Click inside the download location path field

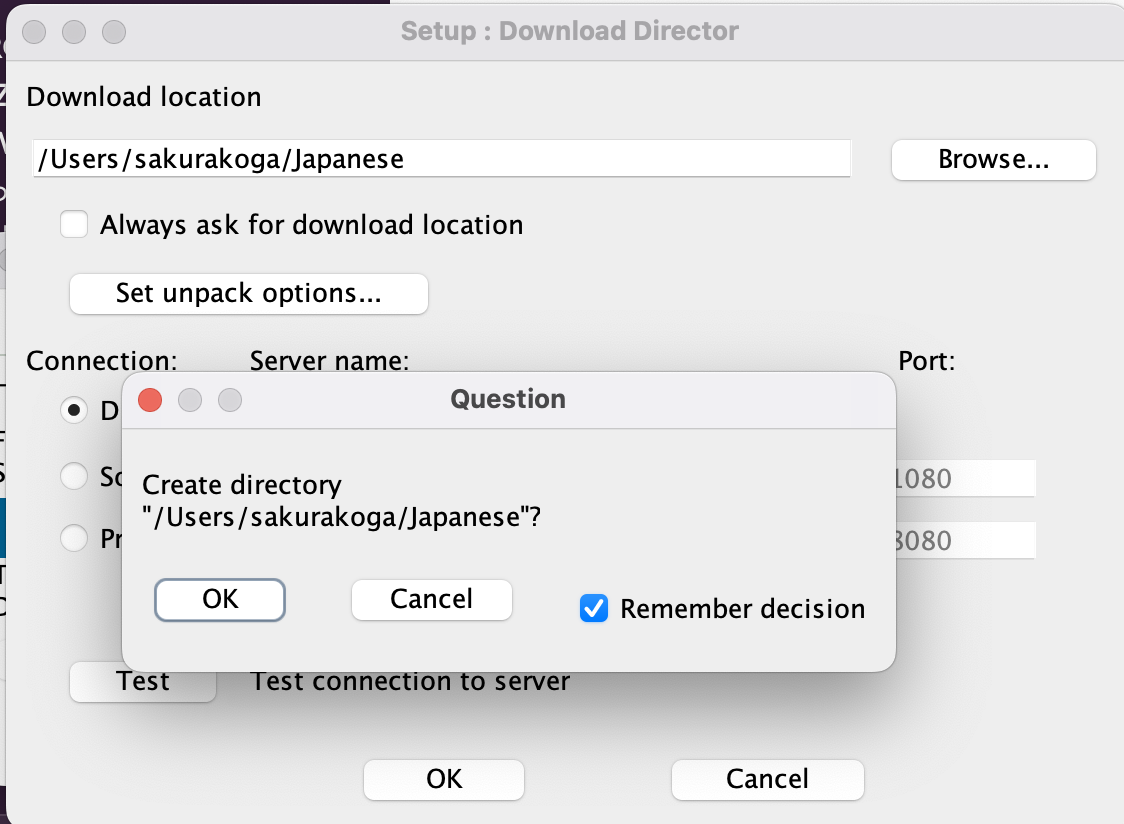440,158
